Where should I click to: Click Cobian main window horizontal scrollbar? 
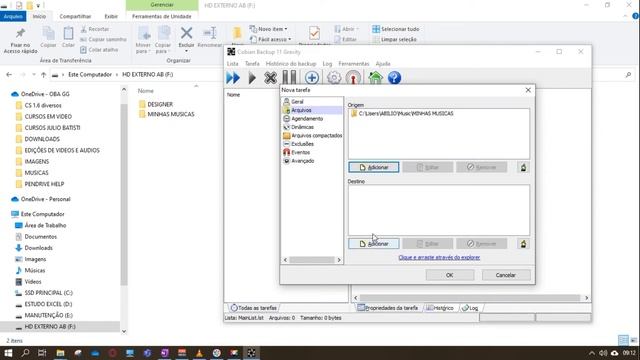pyautogui.click(x=470, y=298)
